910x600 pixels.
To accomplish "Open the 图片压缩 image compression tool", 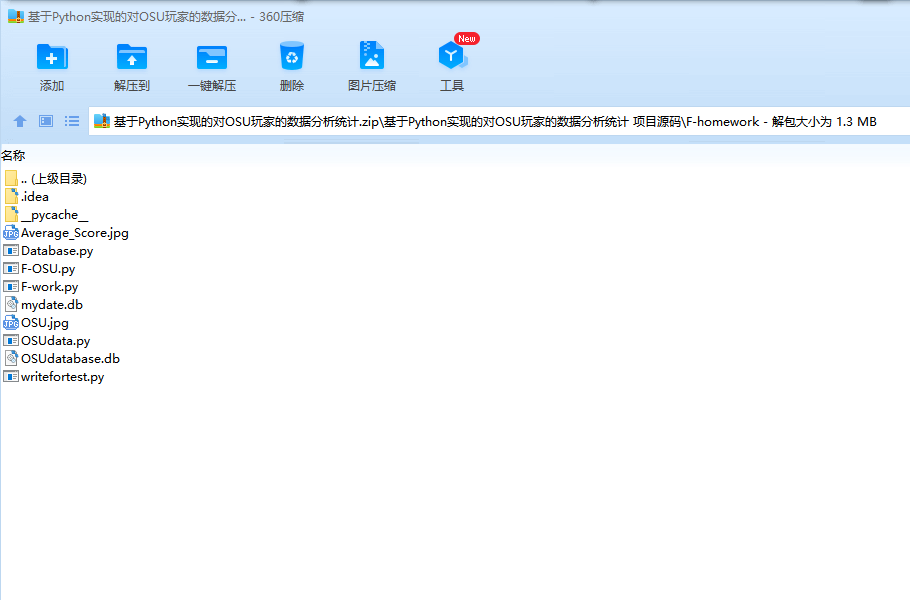I will pos(371,56).
